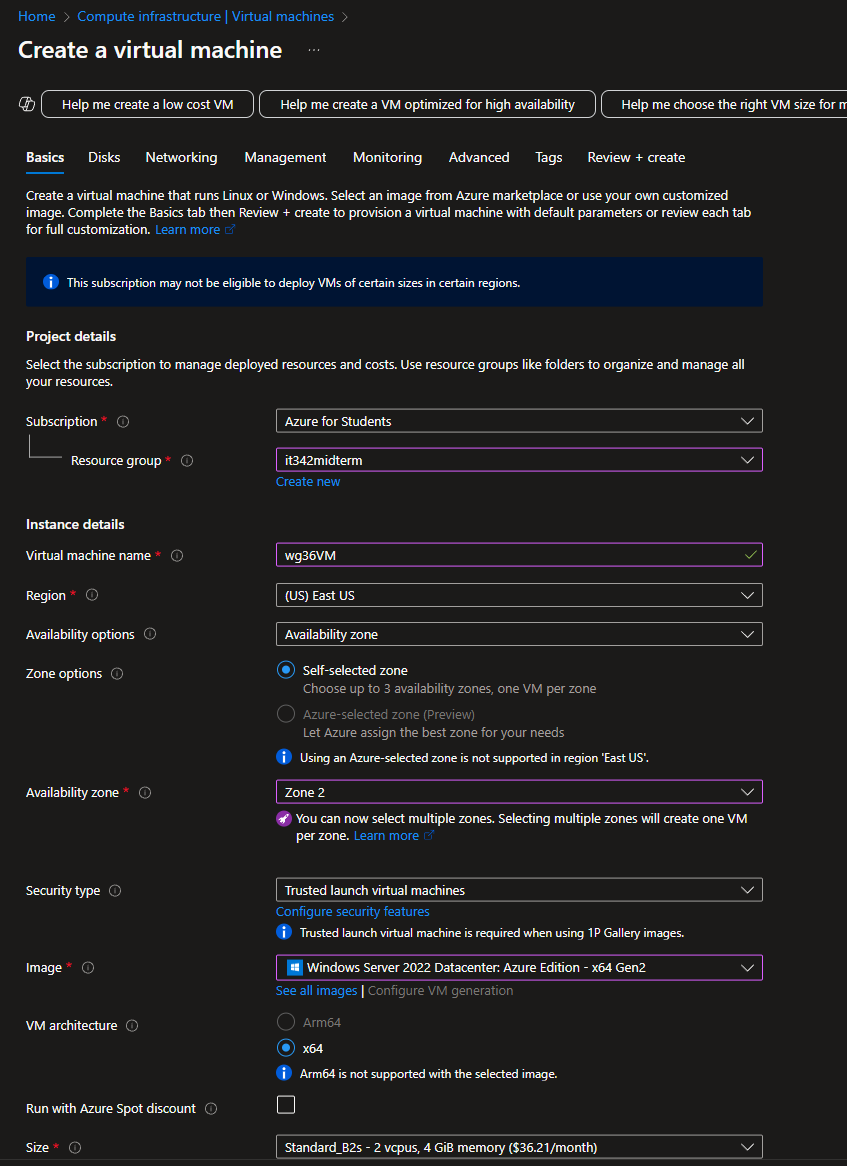Show info tooltip for Virtual machine name
Viewport: 847px width, 1166px height.
click(177, 556)
